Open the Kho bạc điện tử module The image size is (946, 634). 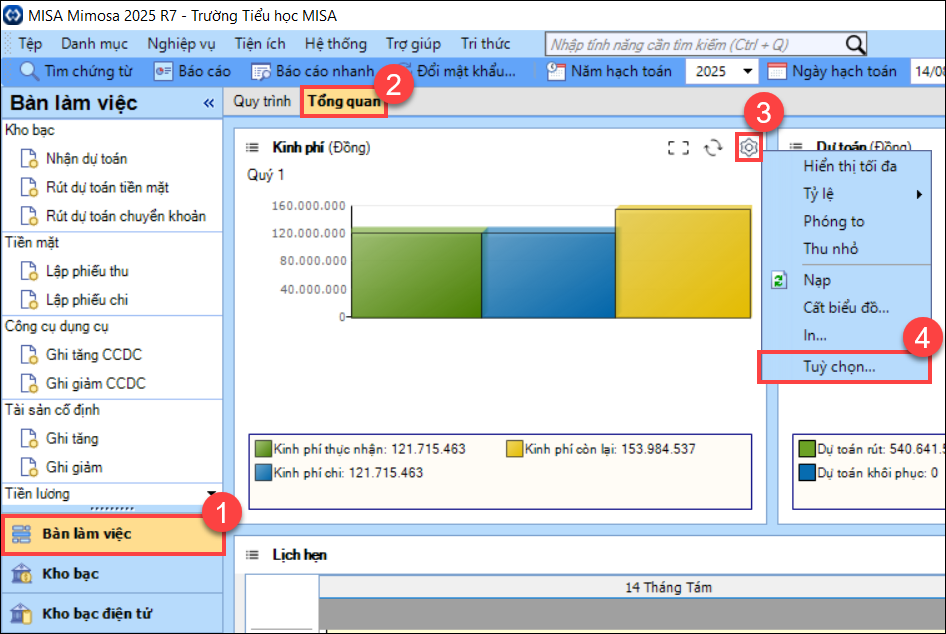point(112,613)
